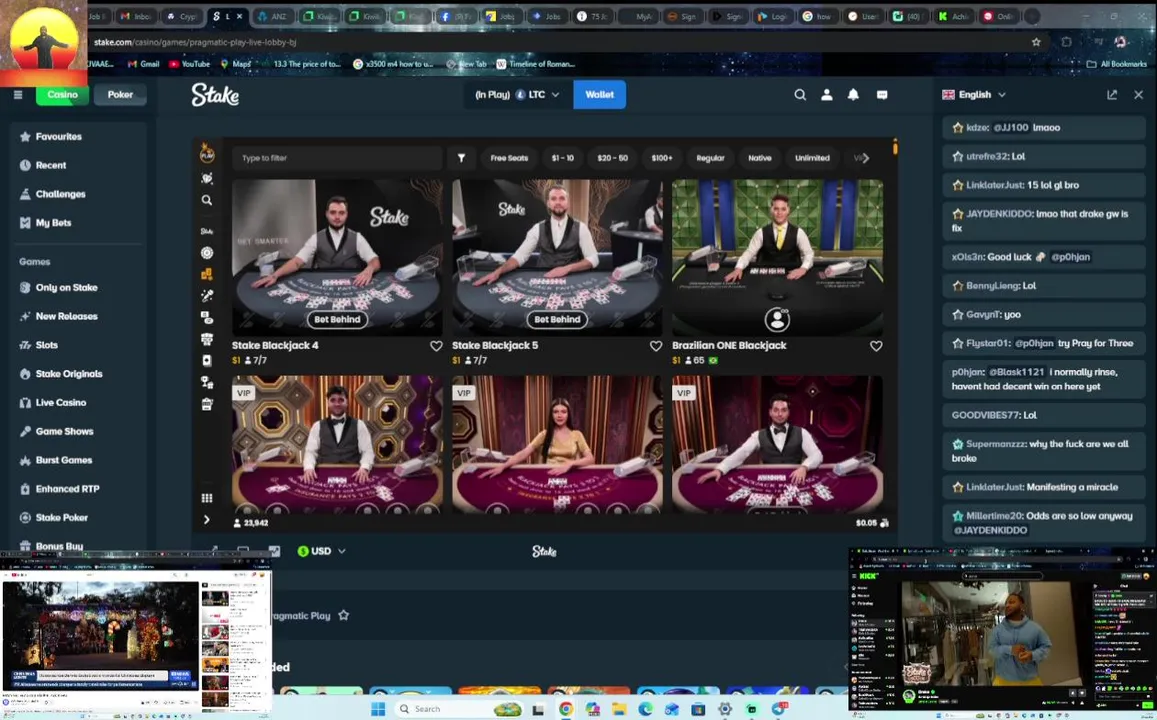Open Recent in the sidebar
Screen dimensions: 1157x720
pyautogui.click(x=76, y=165)
